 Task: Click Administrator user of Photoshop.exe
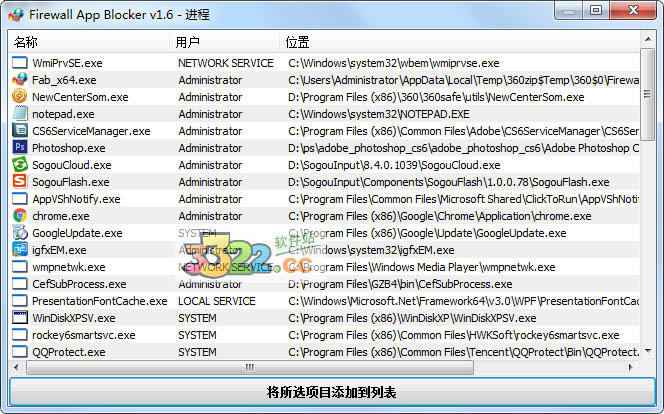[210, 148]
